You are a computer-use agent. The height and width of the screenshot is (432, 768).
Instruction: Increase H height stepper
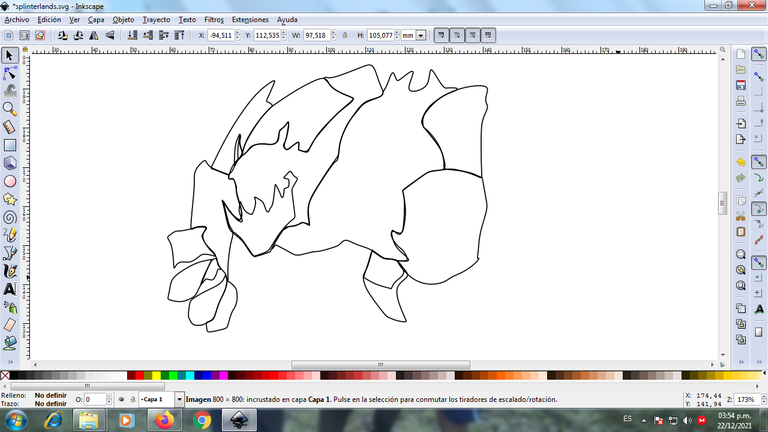point(397,33)
